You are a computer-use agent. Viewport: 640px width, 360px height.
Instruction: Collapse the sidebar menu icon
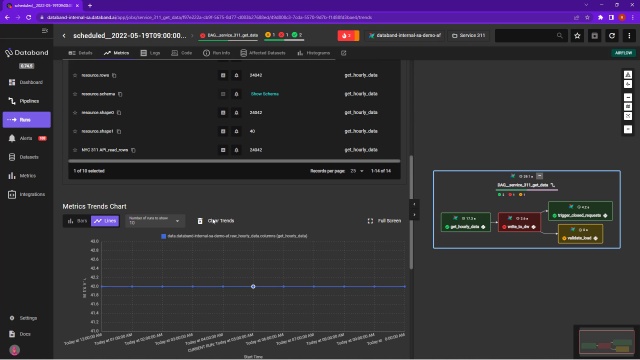pos(45,31)
